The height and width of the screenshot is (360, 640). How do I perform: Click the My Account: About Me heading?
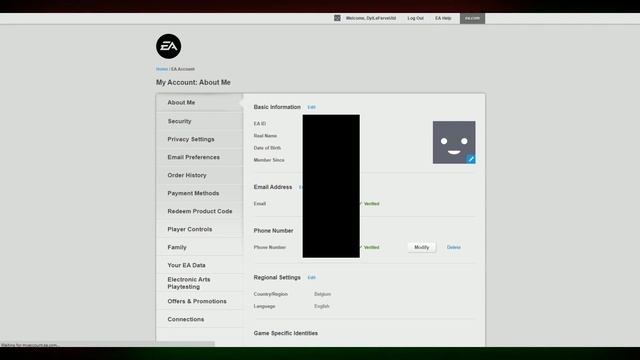point(193,82)
